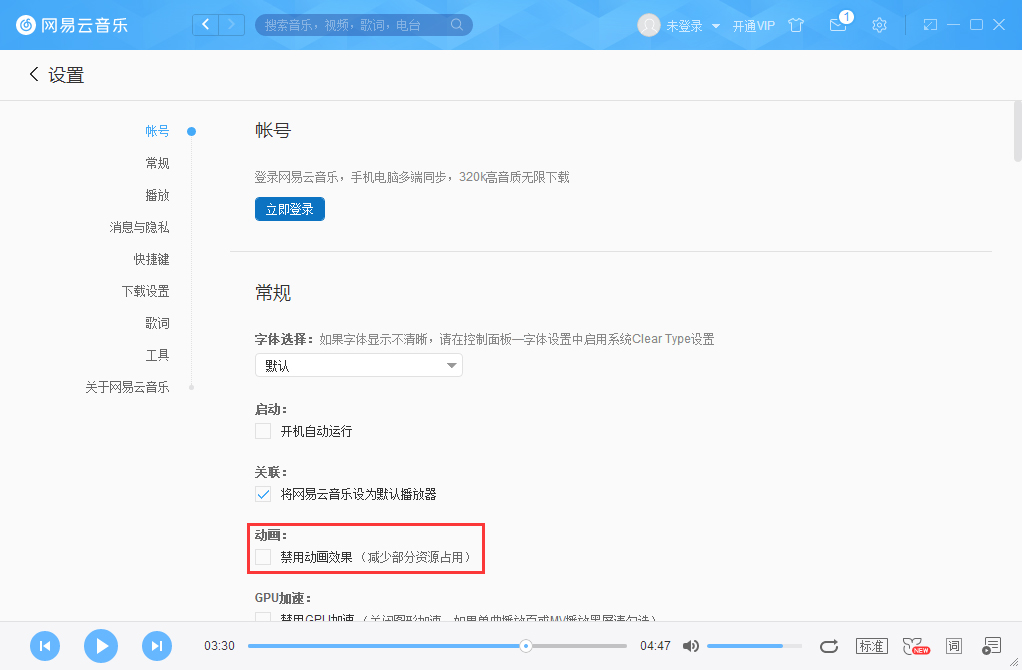This screenshot has height=670, width=1022.
Task: Change the loop playback mode
Action: [x=829, y=646]
